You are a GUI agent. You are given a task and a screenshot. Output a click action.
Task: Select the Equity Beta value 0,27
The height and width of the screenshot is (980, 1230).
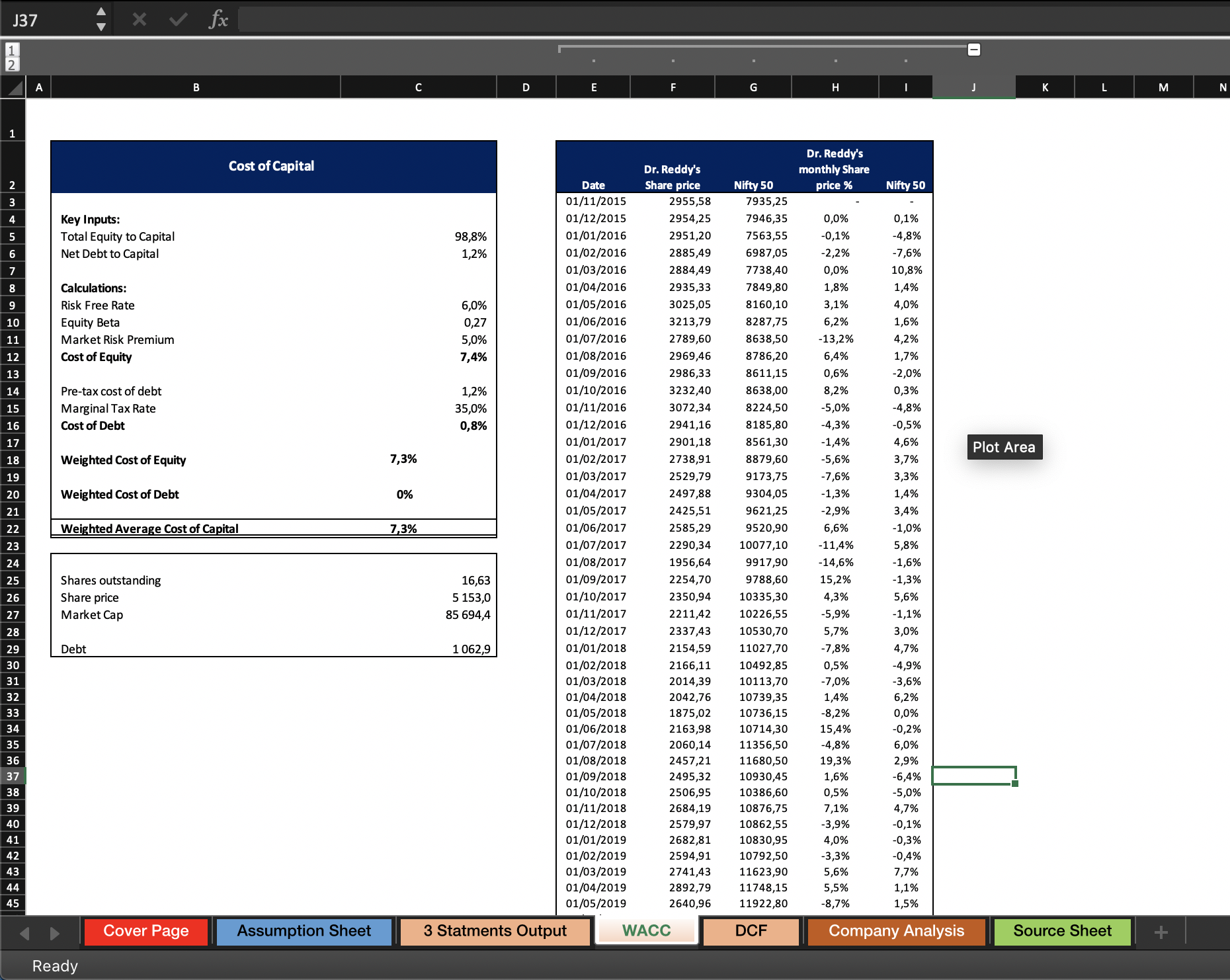pos(474,323)
